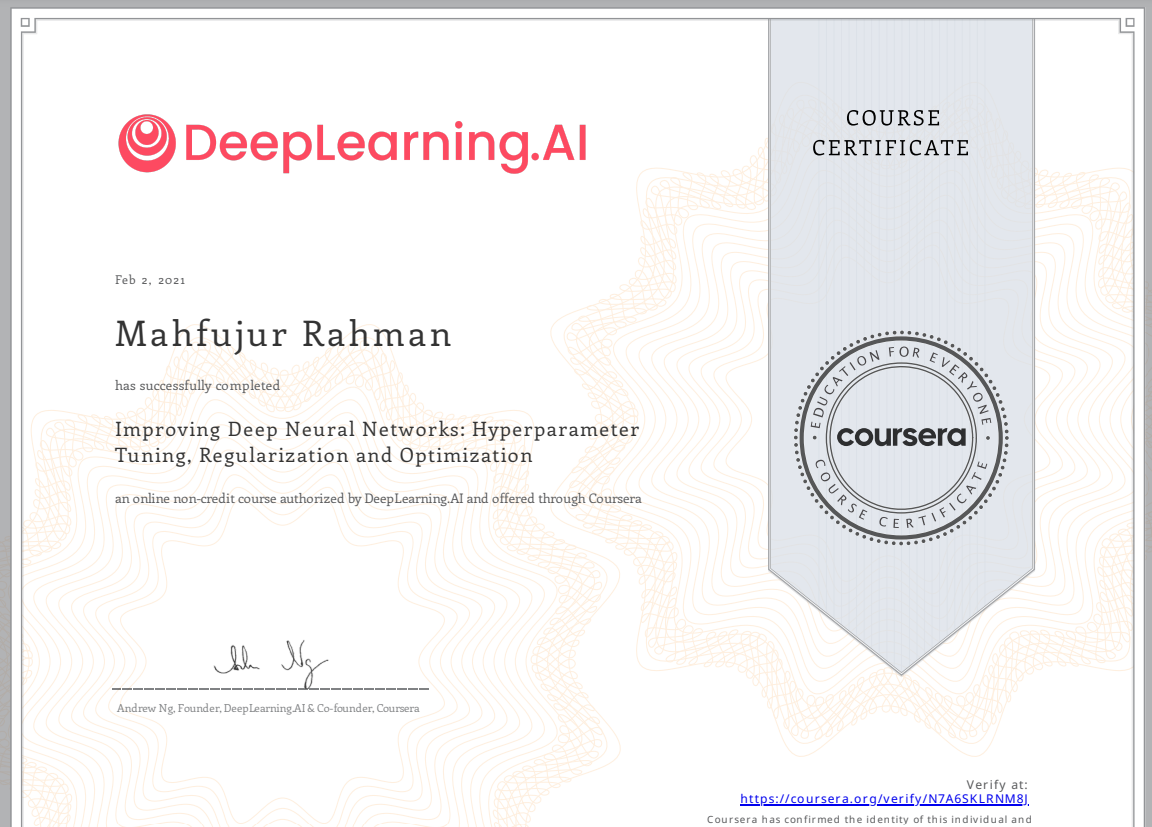Click the Andrew Ng, Founder caption text
The width and height of the screenshot is (1152, 827).
click(x=268, y=708)
